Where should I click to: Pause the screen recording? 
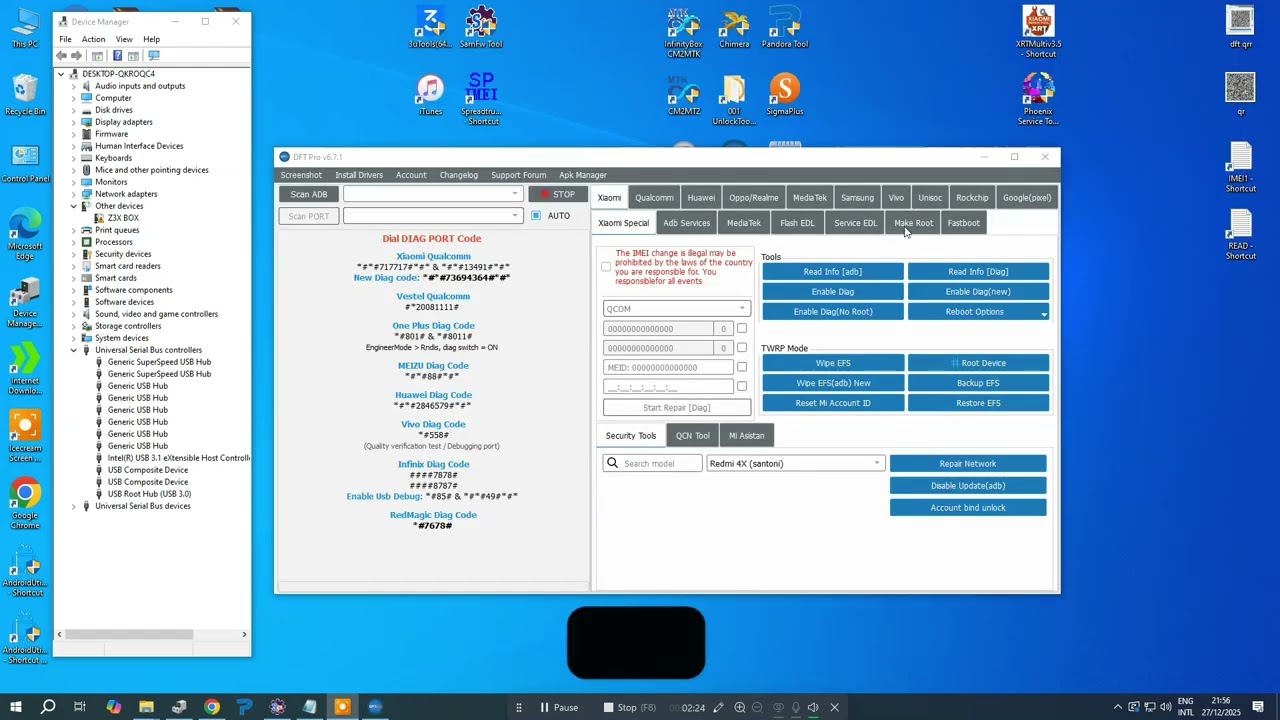click(x=559, y=708)
